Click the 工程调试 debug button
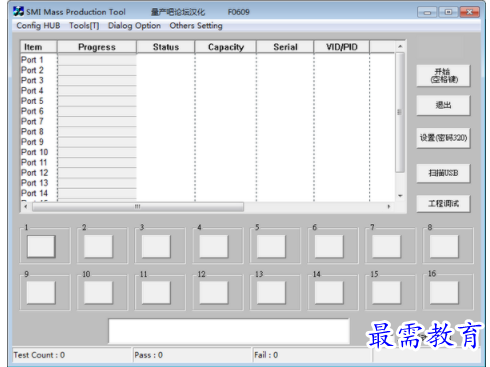This screenshot has height=367, width=490. (x=443, y=204)
